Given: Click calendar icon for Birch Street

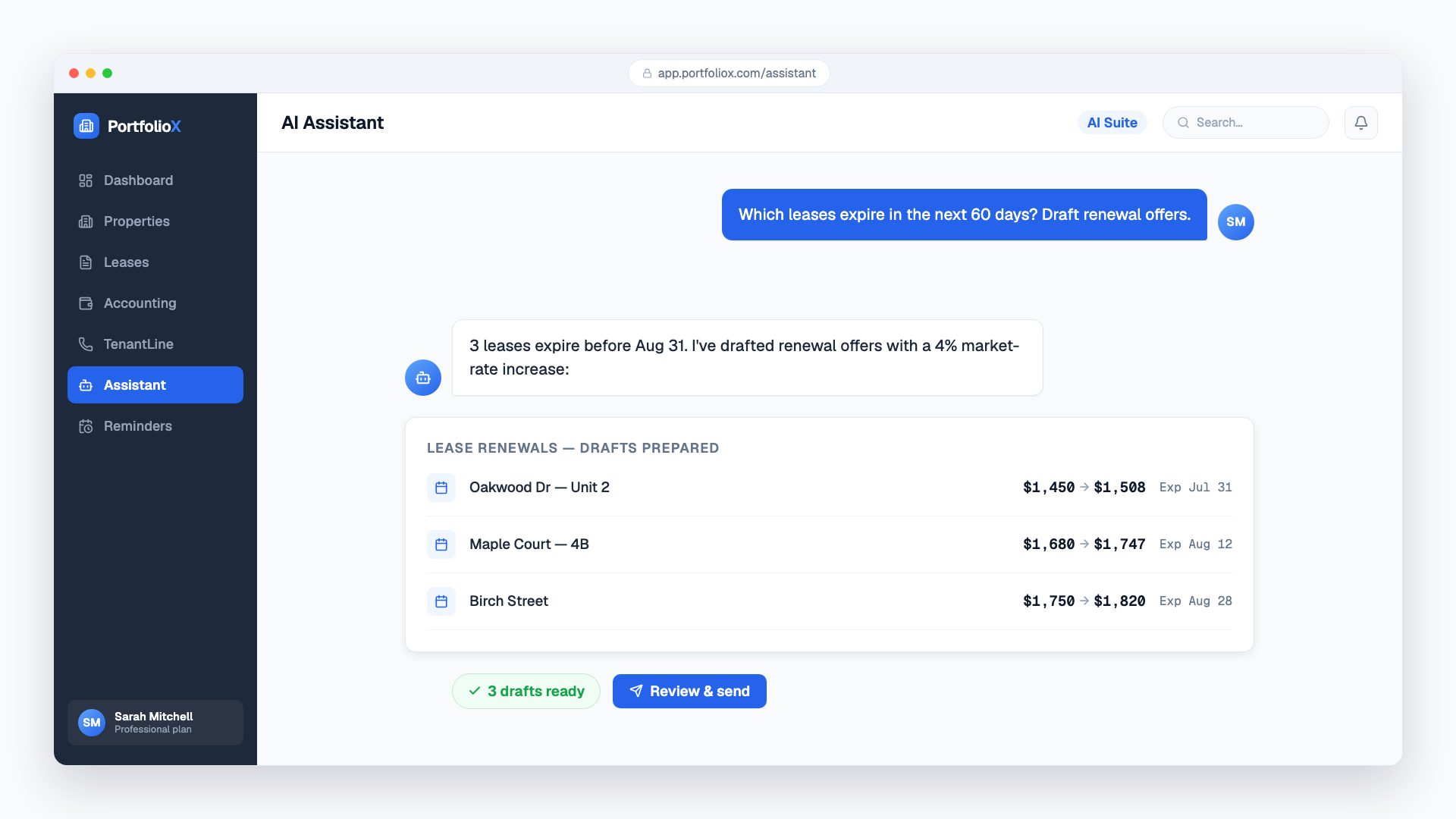Looking at the screenshot, I should 441,601.
